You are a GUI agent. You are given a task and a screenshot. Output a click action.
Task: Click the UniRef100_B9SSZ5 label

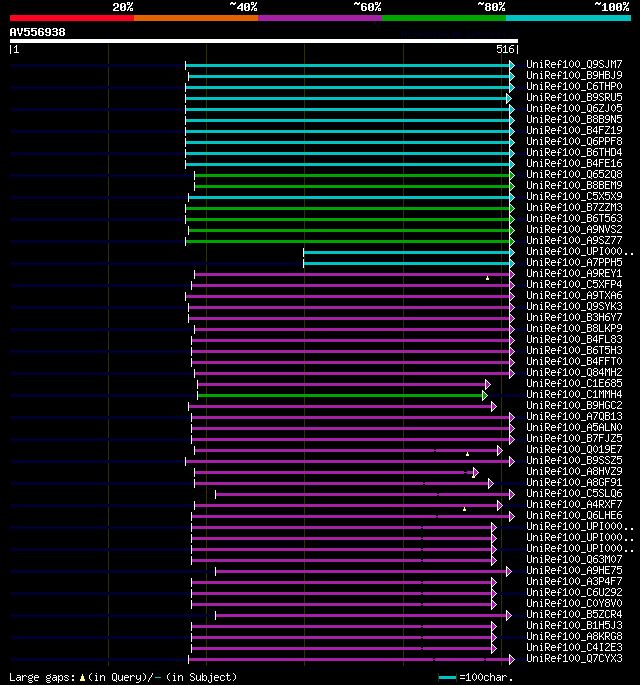574,460
